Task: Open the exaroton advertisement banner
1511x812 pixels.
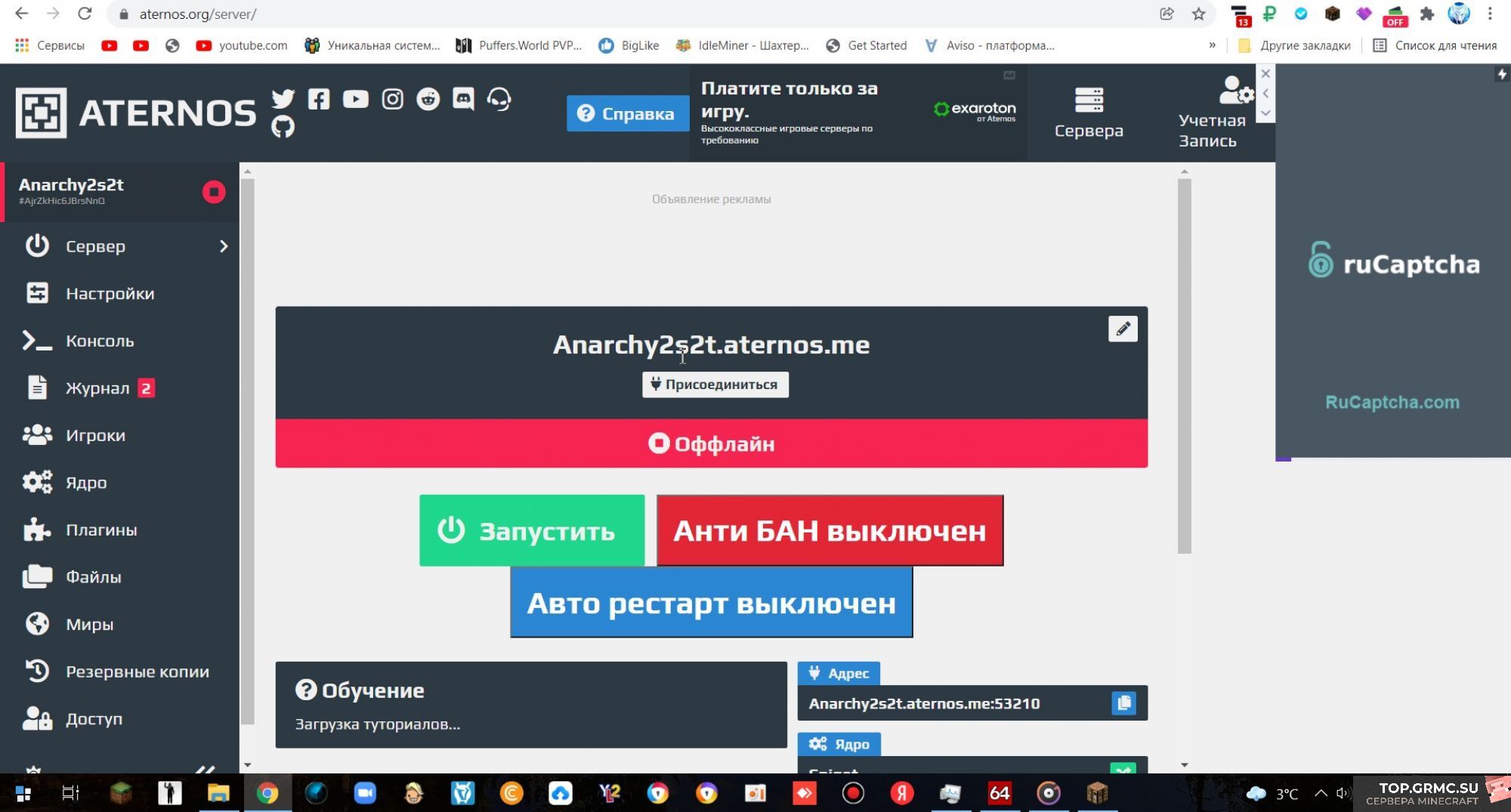Action: coord(858,112)
